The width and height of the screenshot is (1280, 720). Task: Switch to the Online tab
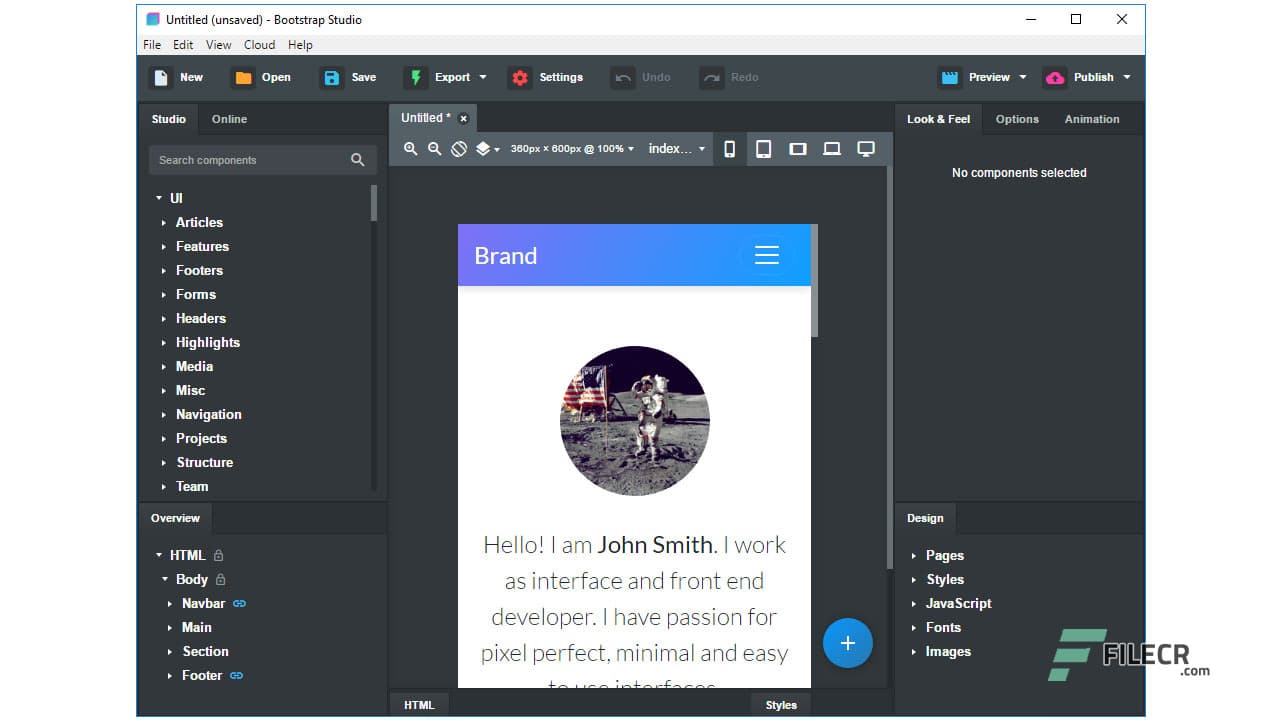tap(228, 118)
